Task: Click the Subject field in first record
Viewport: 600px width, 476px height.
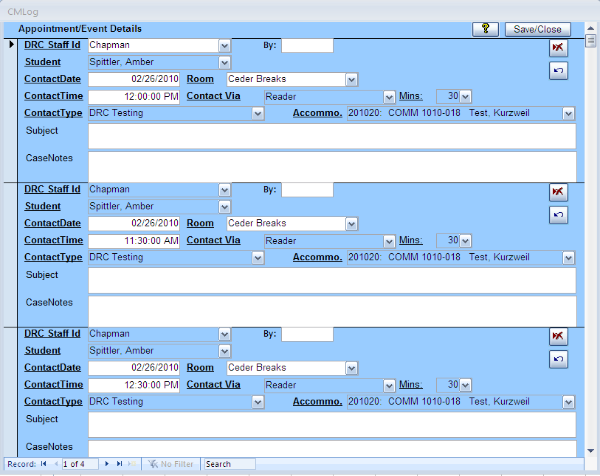Action: click(332, 135)
